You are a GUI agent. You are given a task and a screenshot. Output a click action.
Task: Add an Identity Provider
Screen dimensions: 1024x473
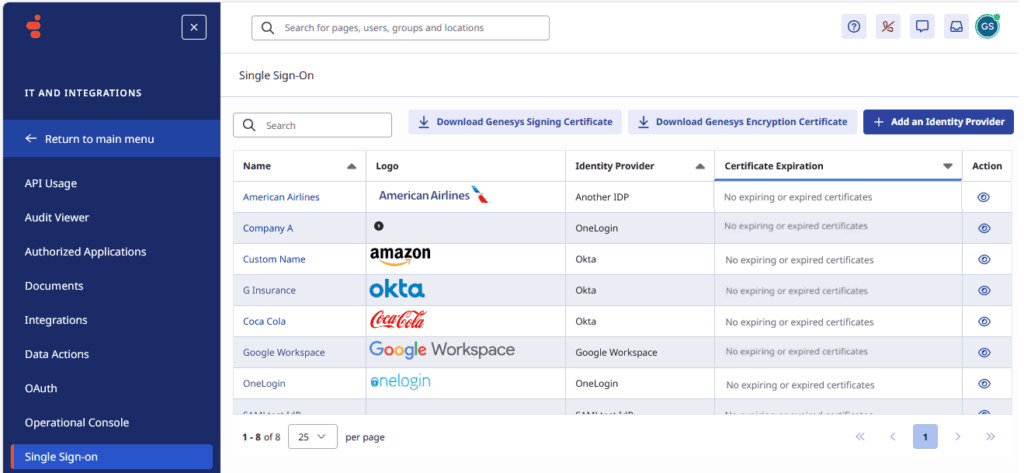(x=938, y=122)
